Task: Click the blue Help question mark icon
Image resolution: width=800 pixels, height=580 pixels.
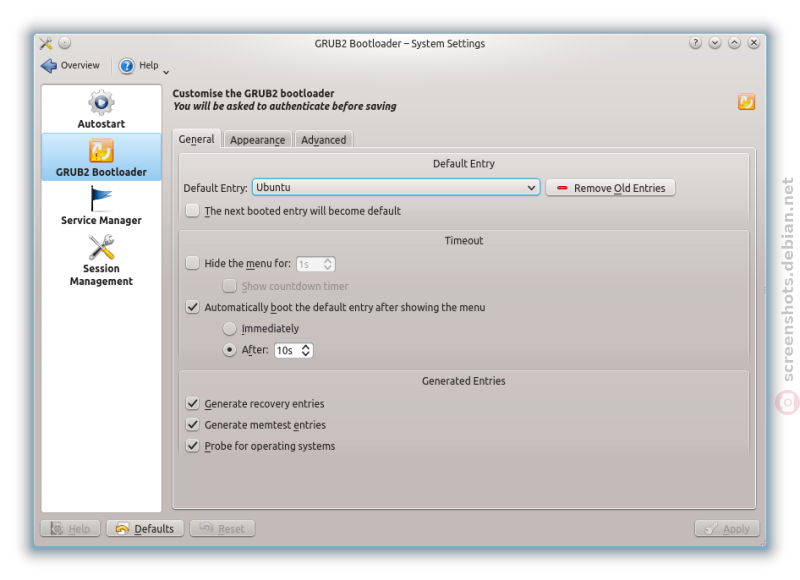Action: (x=127, y=65)
